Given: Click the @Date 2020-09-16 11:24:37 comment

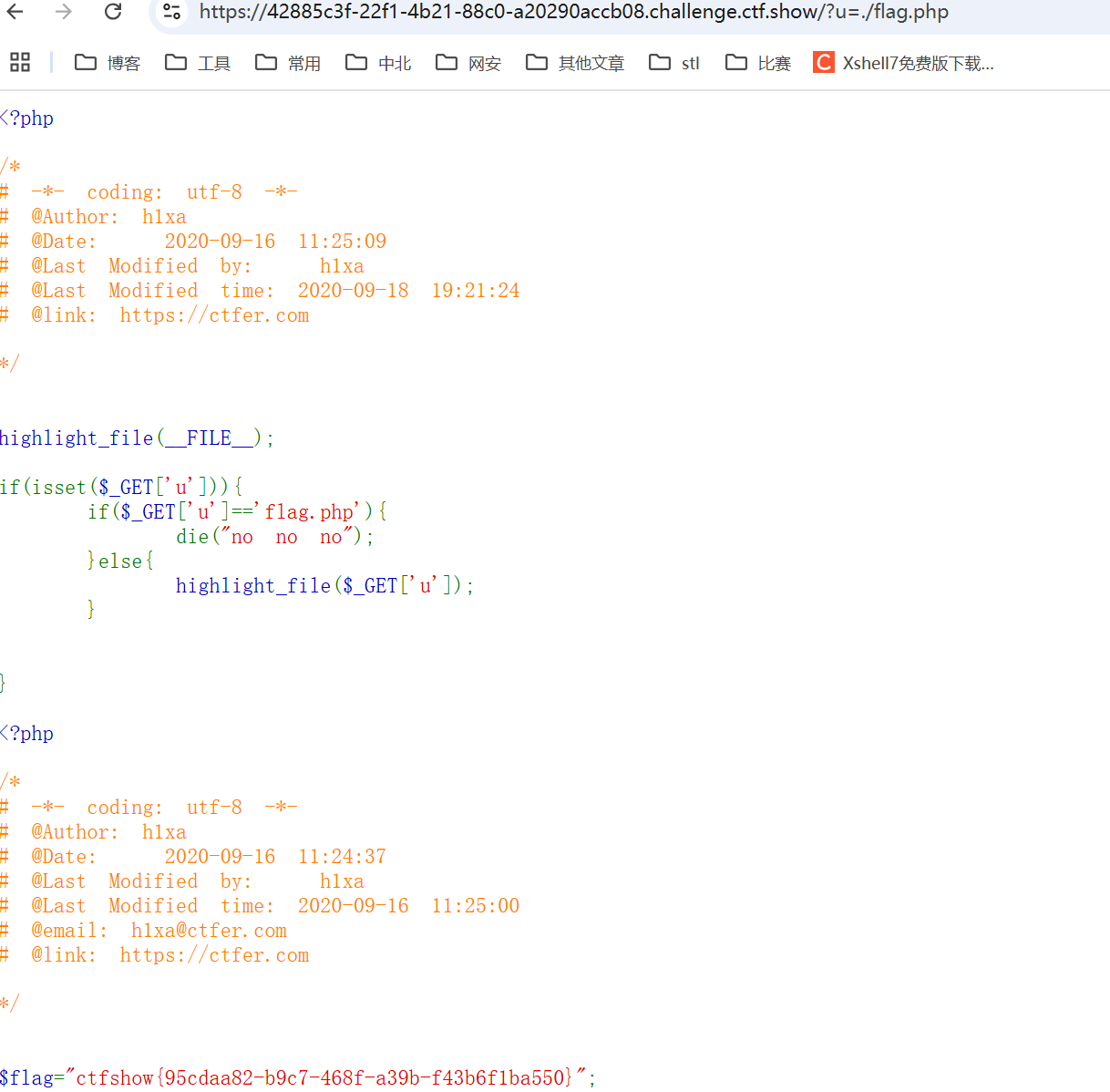Looking at the screenshot, I should pos(193,857).
